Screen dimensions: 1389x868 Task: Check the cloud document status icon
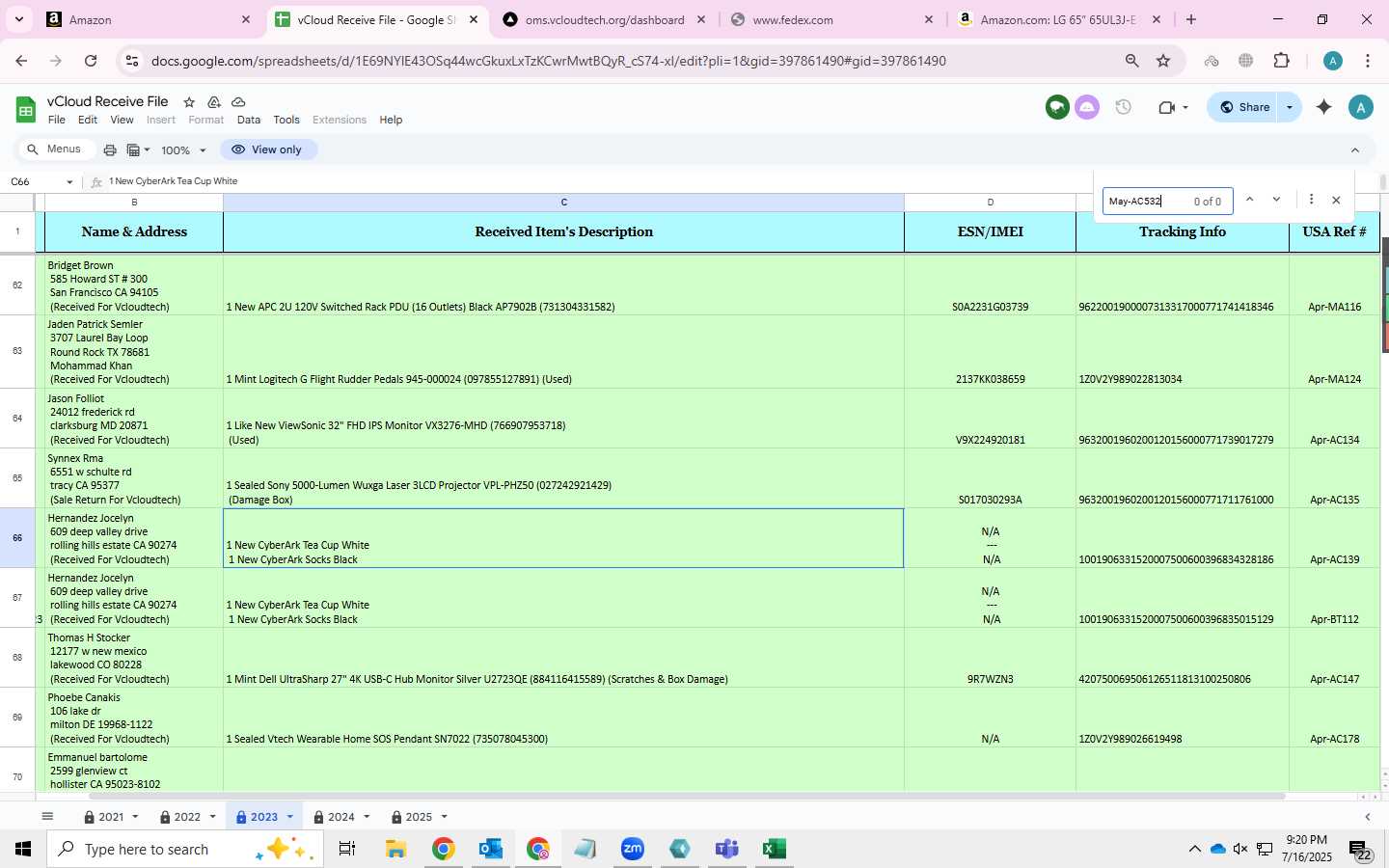pos(238,102)
